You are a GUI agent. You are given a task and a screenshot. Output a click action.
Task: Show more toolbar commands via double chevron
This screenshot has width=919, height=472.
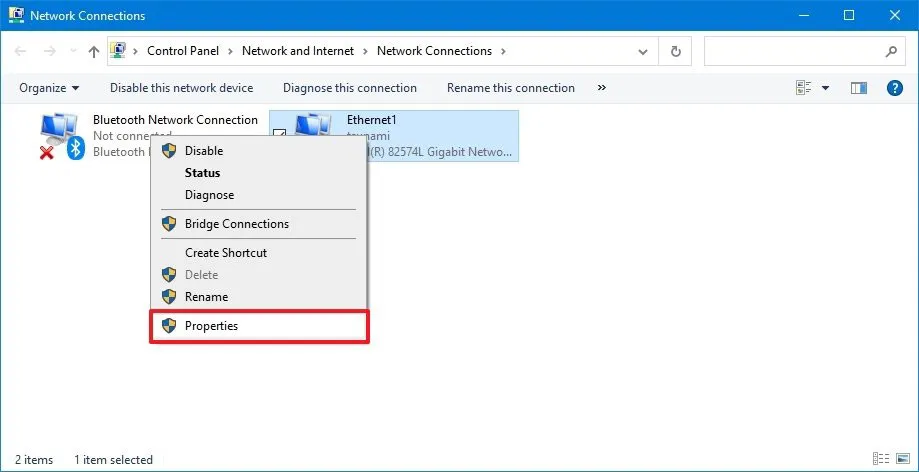pos(601,88)
